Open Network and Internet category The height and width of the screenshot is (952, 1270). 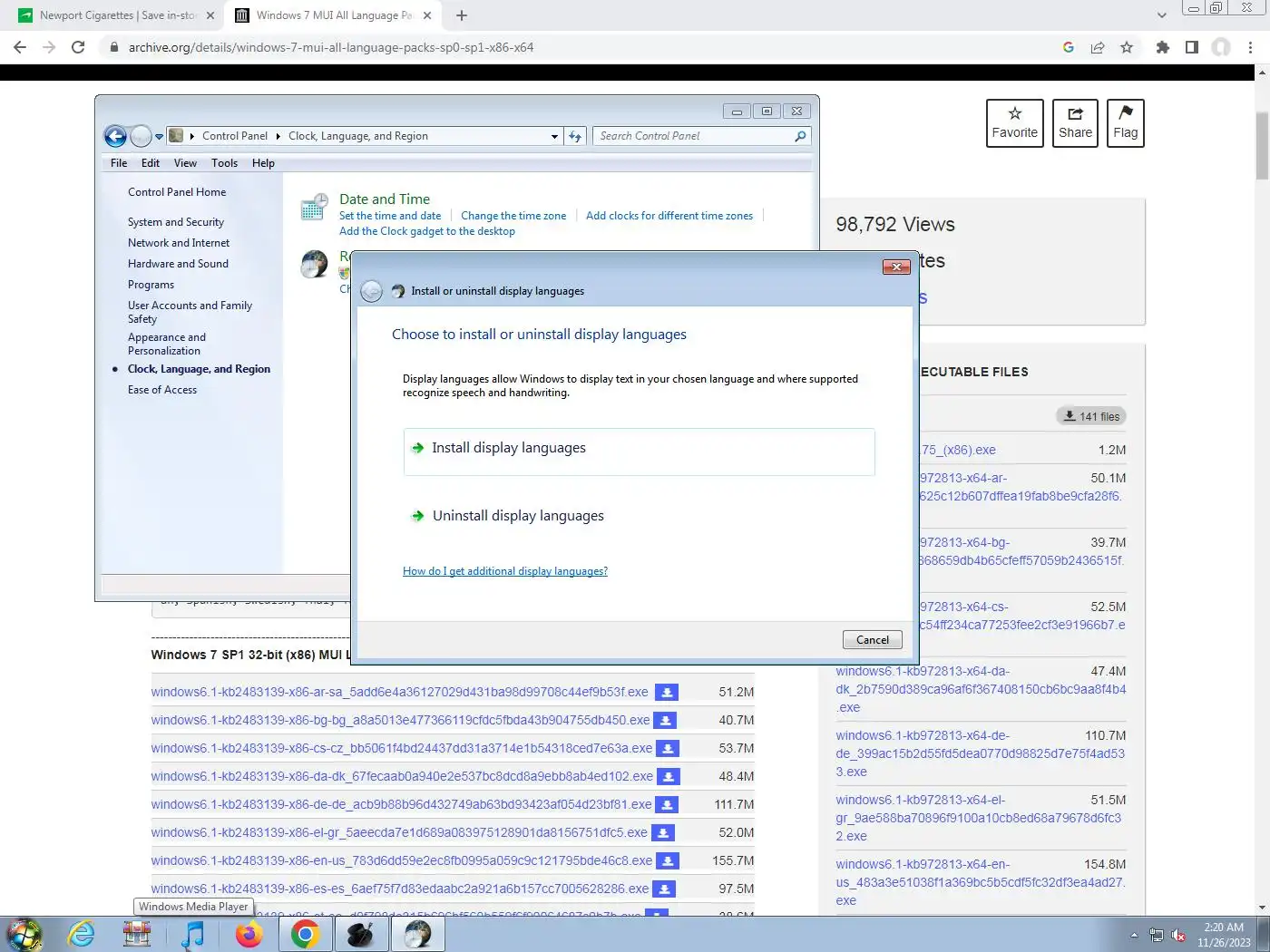179,243
